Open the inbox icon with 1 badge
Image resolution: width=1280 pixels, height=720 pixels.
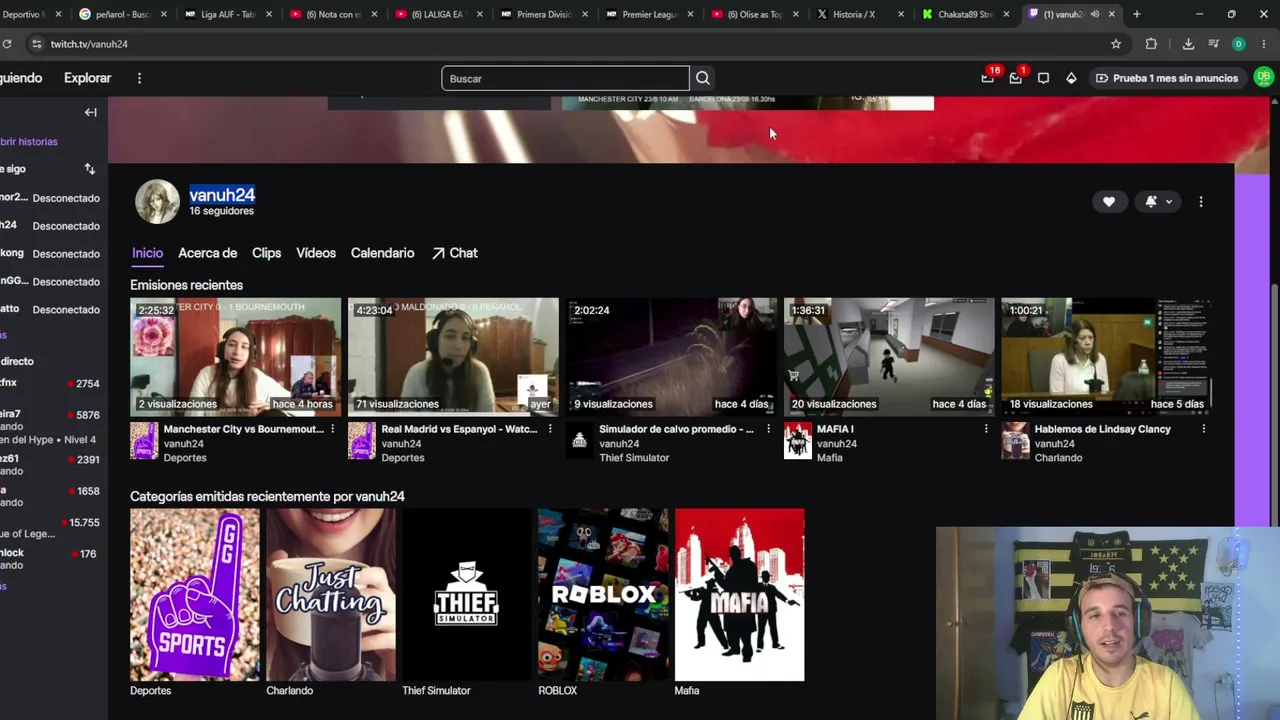click(x=1016, y=78)
